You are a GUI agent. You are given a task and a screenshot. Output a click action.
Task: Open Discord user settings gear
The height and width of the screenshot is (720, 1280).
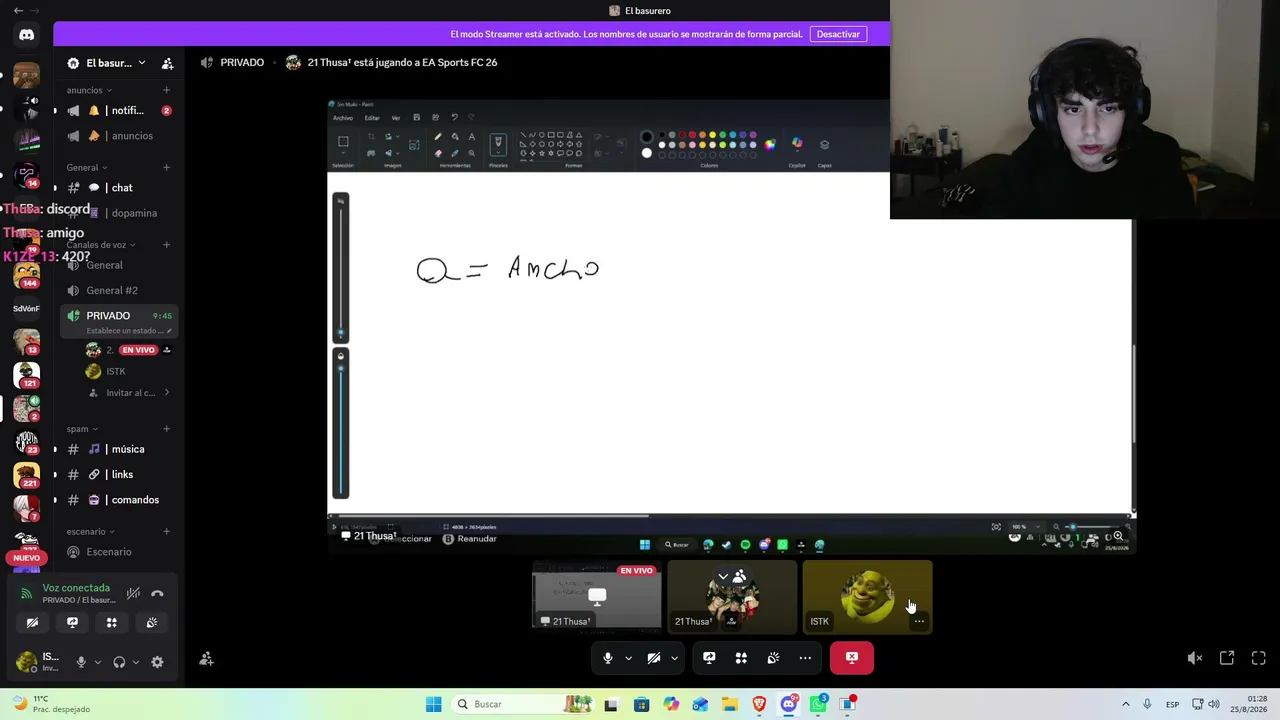[x=157, y=662]
